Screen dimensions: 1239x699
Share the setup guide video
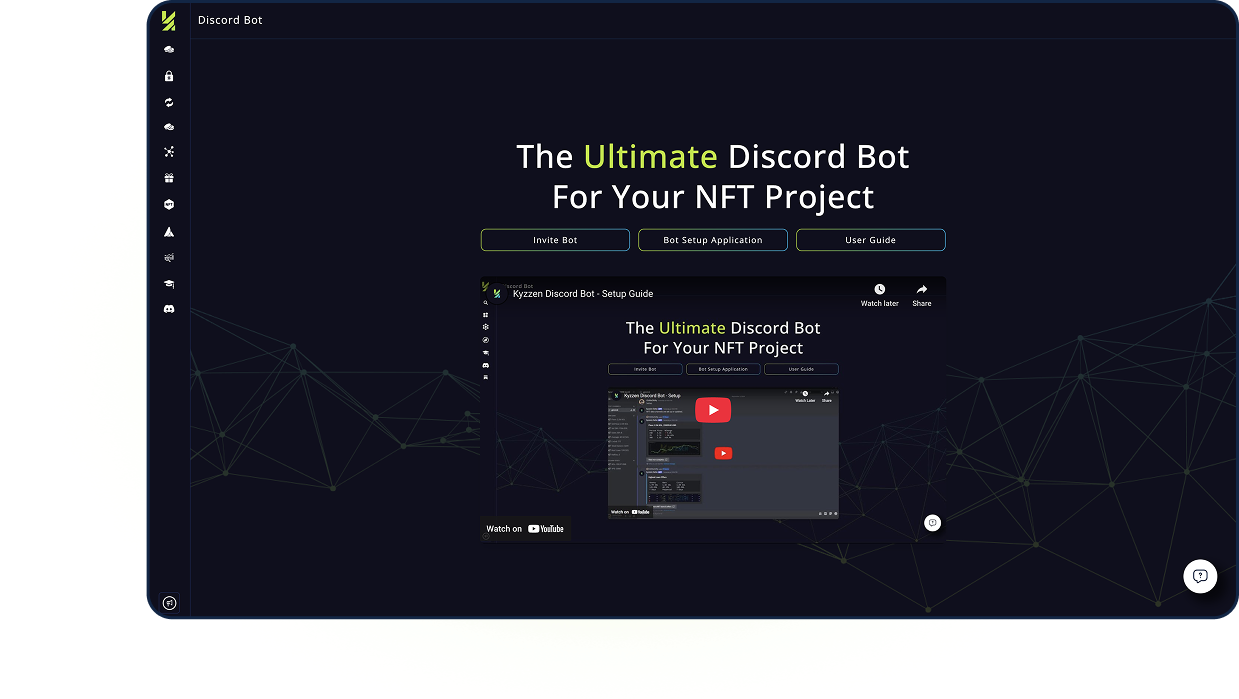[x=921, y=295]
